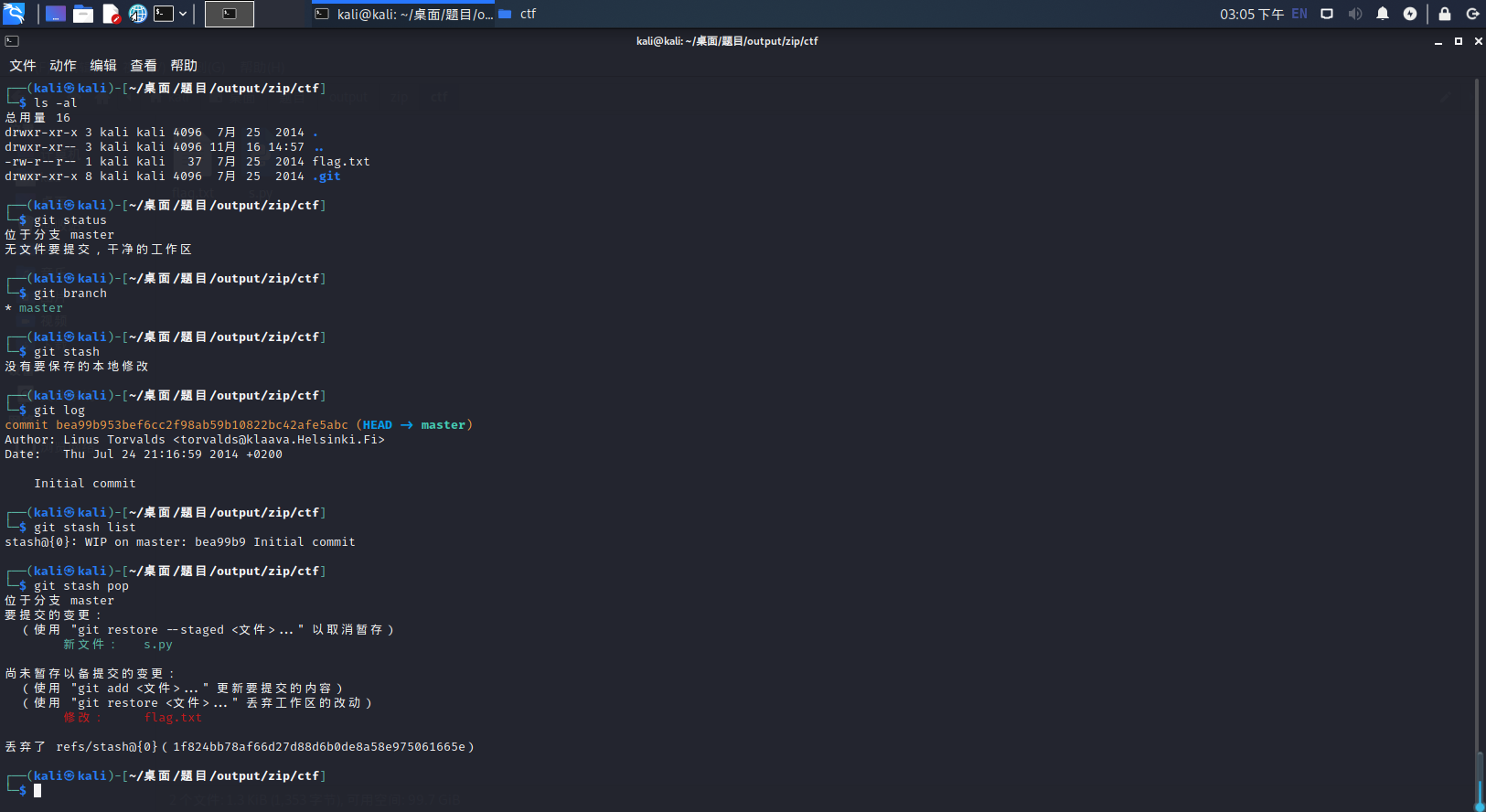Click the '无文件要提交，干净的工作区' message
Viewport: 1486px width, 812px height.
point(99,250)
